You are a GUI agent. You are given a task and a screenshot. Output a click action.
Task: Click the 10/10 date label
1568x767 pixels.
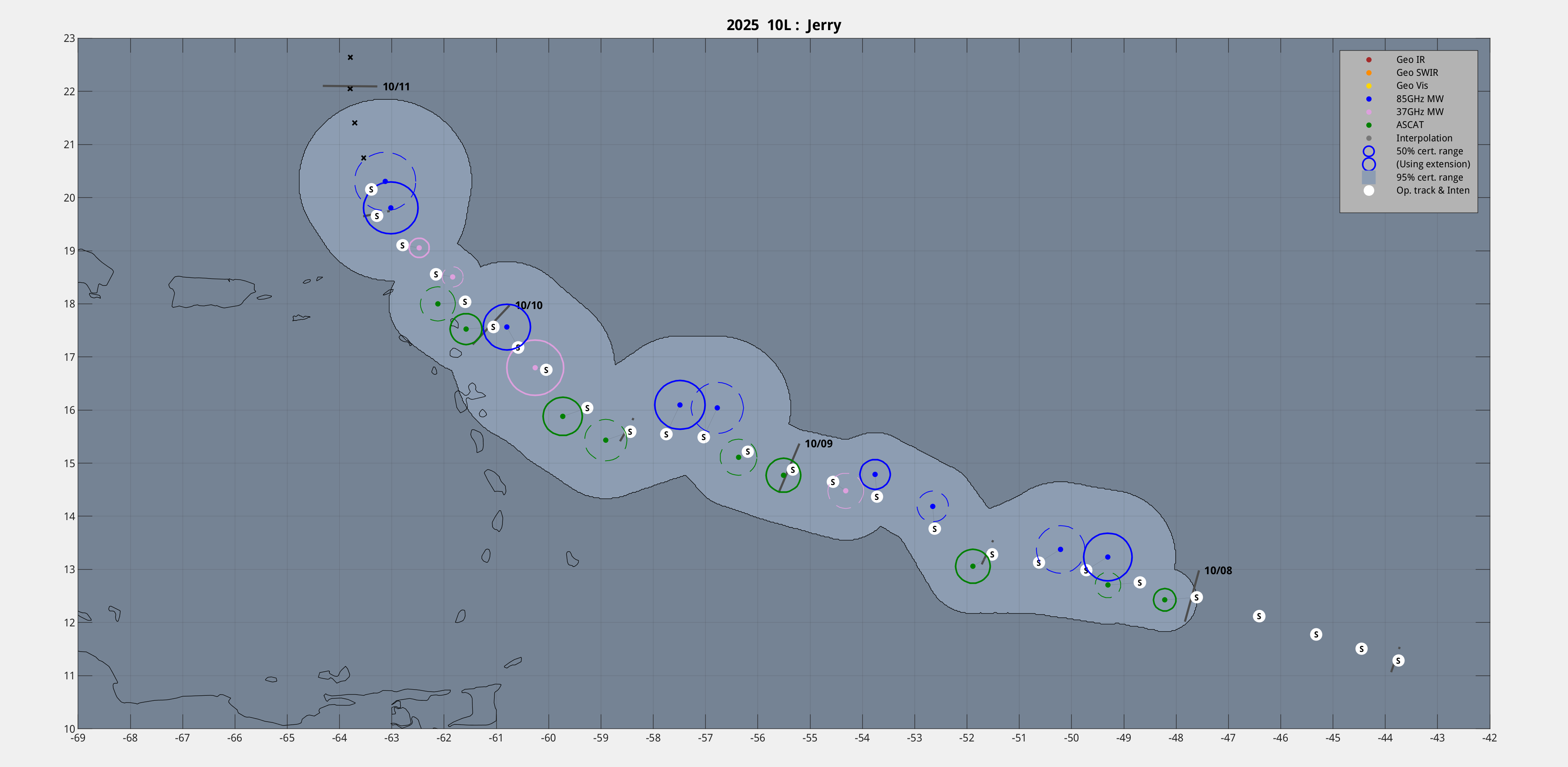[x=528, y=305]
